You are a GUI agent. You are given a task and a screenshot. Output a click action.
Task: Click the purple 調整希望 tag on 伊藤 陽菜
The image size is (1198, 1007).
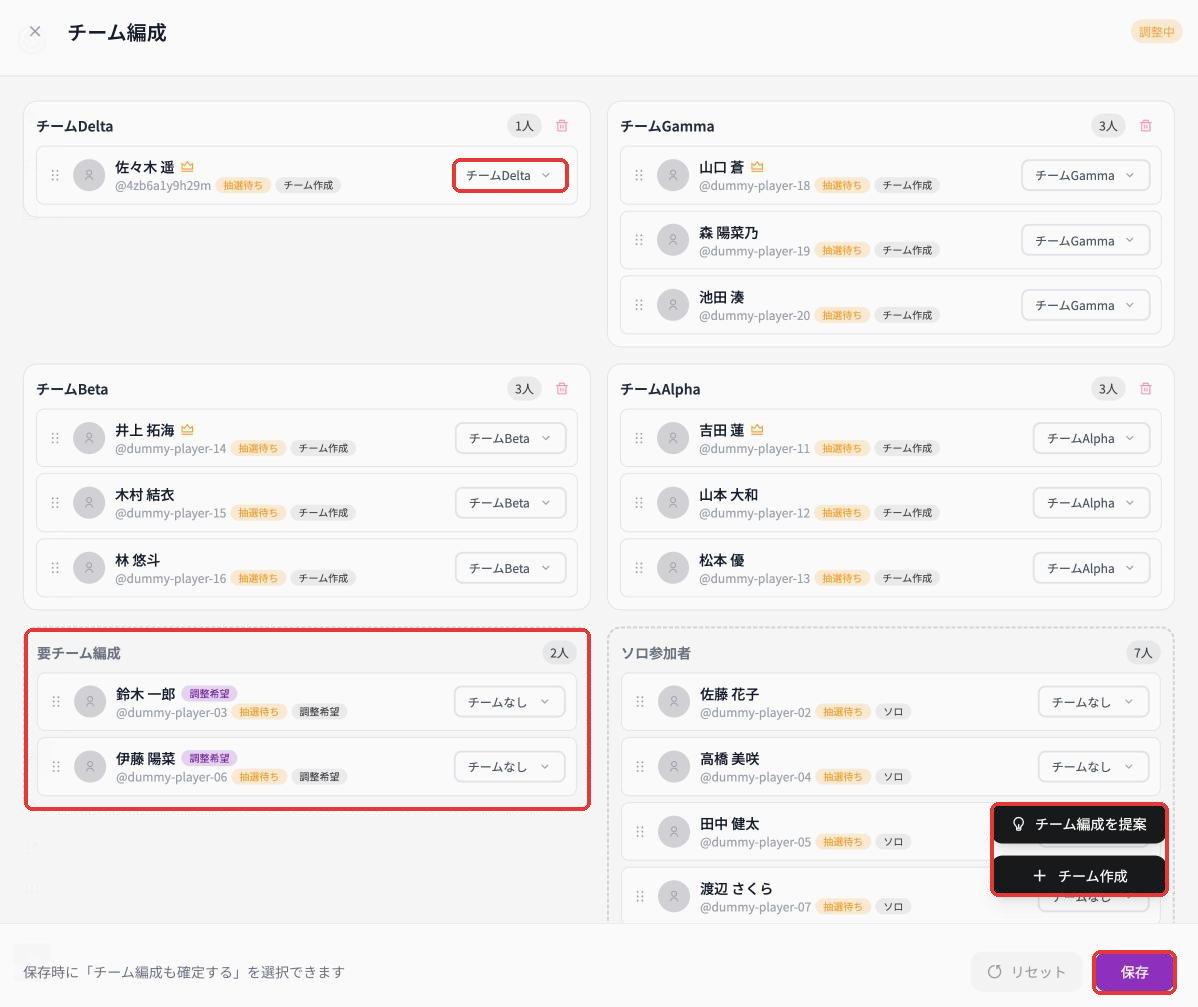[x=209, y=759]
